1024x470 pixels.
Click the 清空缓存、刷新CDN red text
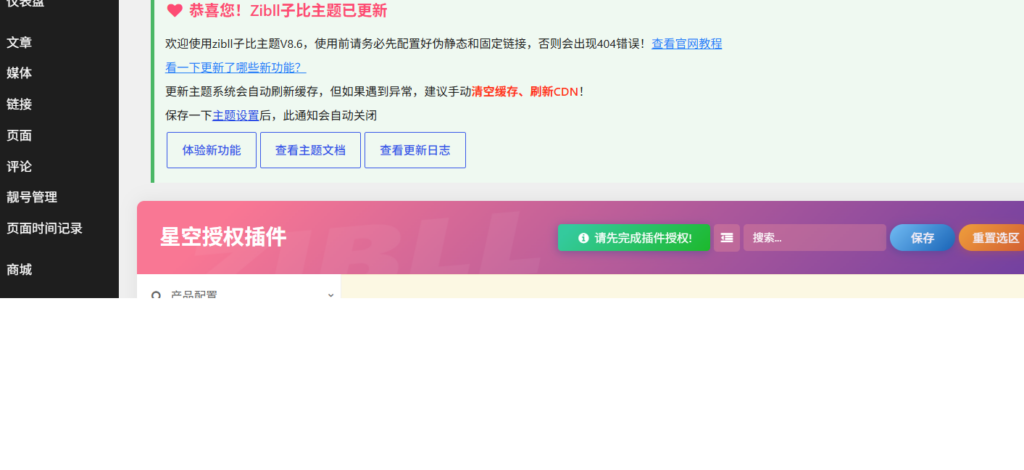524,92
